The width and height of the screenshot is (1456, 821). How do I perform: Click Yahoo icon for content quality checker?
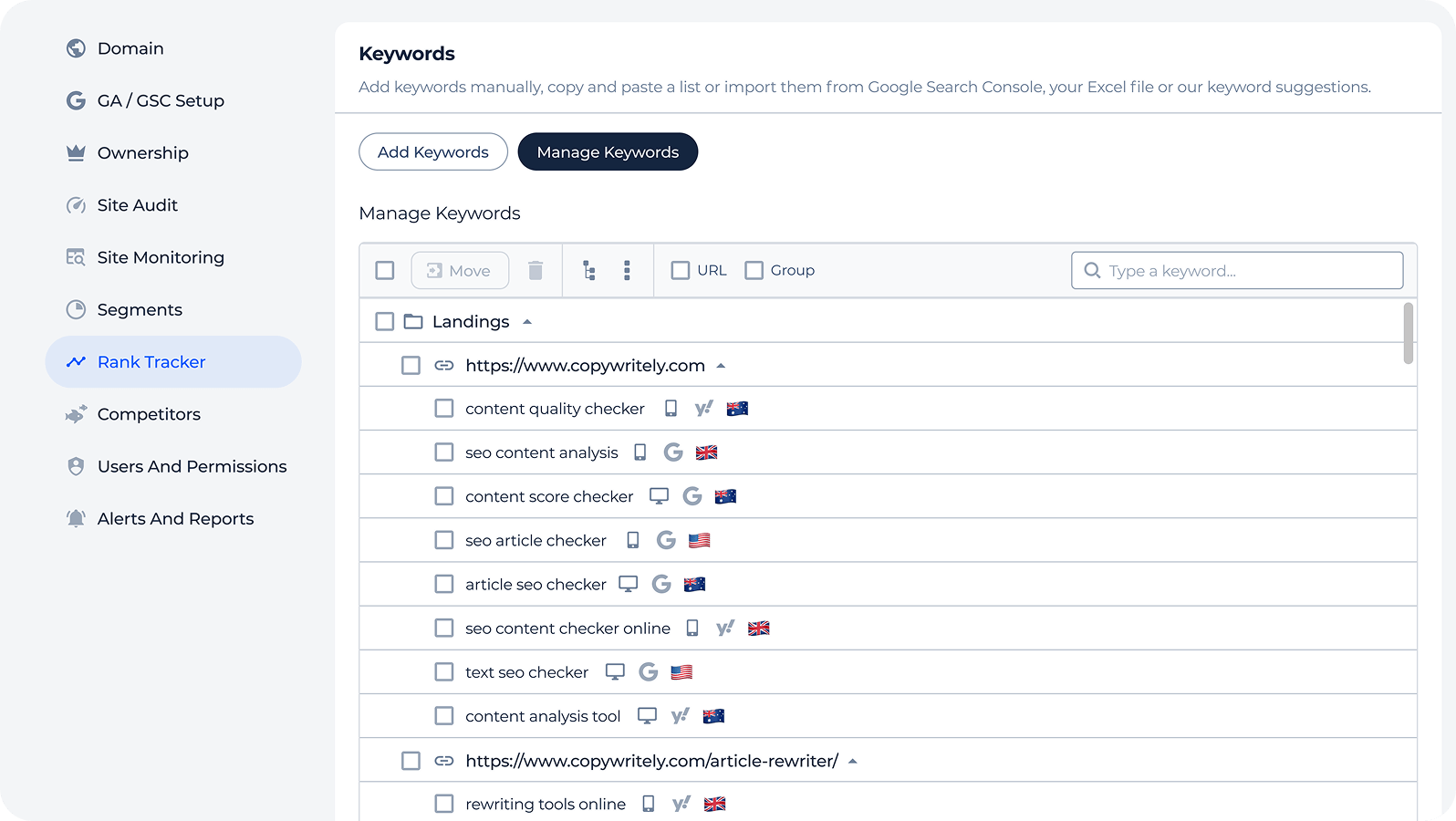[703, 409]
